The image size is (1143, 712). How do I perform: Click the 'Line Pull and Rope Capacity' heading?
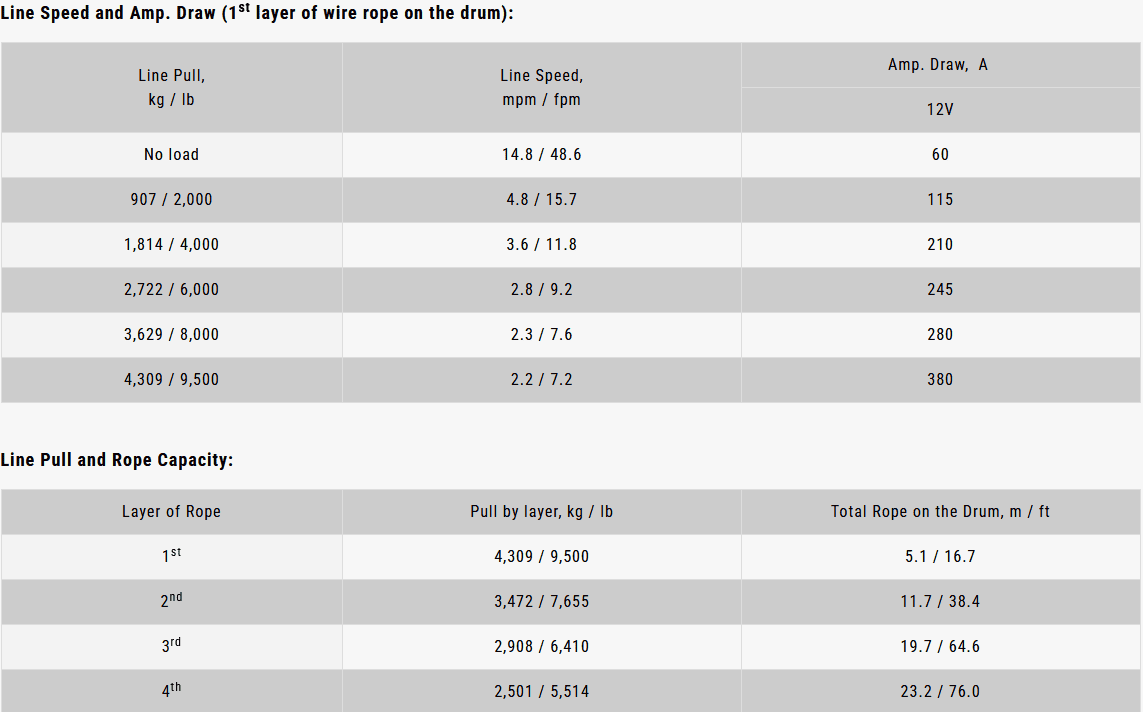[117, 460]
